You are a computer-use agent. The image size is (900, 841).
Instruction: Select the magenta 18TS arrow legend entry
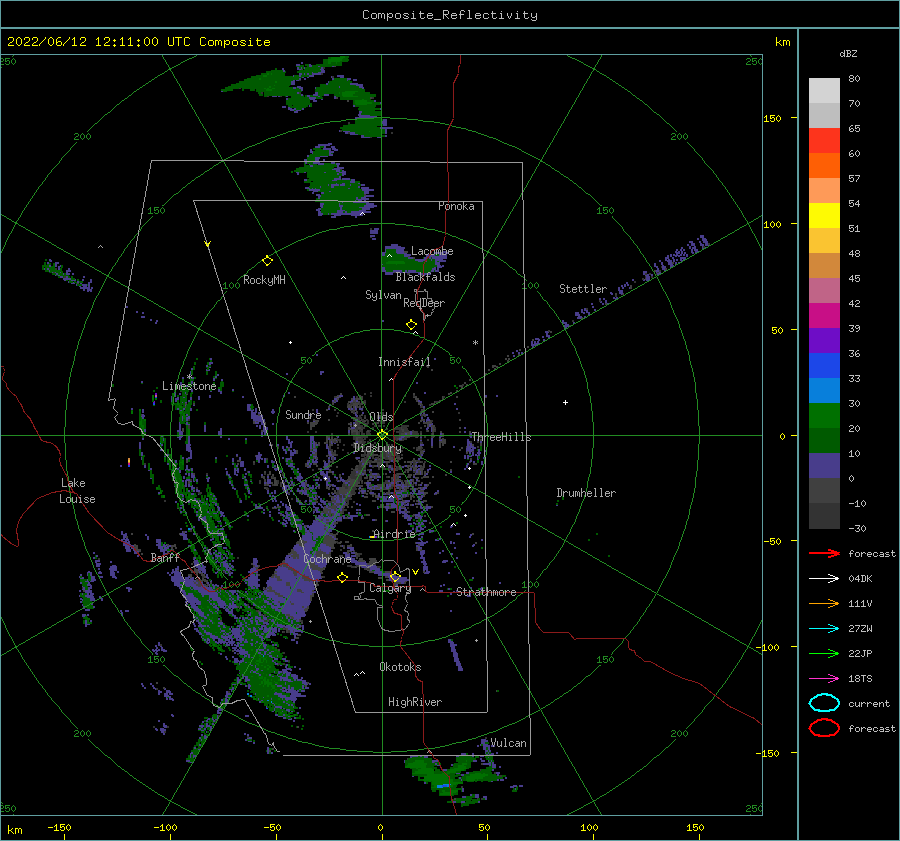[824, 679]
